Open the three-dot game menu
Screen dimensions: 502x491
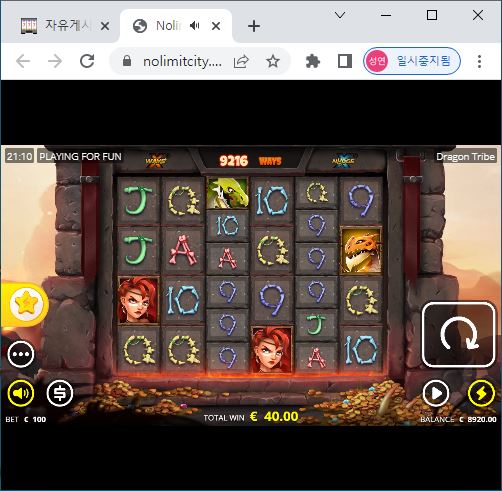(x=21, y=354)
